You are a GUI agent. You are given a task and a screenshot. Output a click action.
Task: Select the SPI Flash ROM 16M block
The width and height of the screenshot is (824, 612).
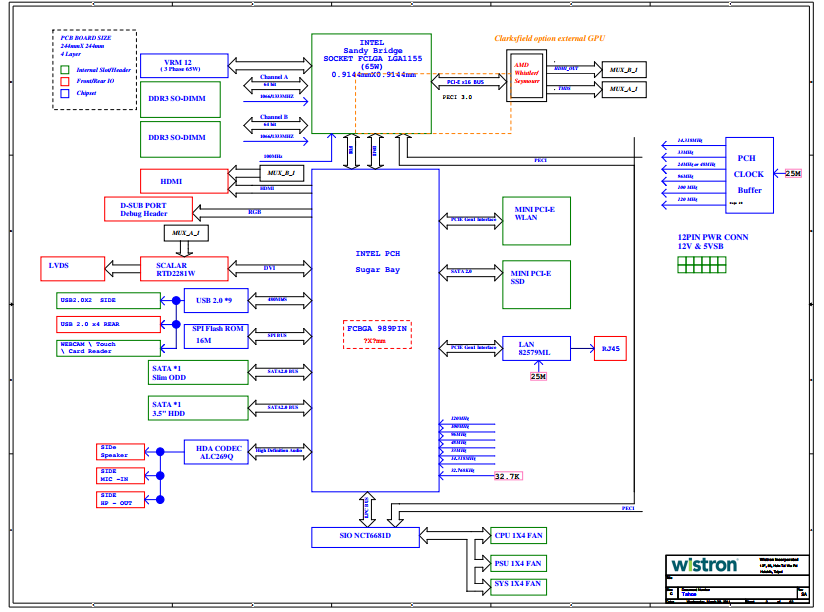pyautogui.click(x=215, y=334)
